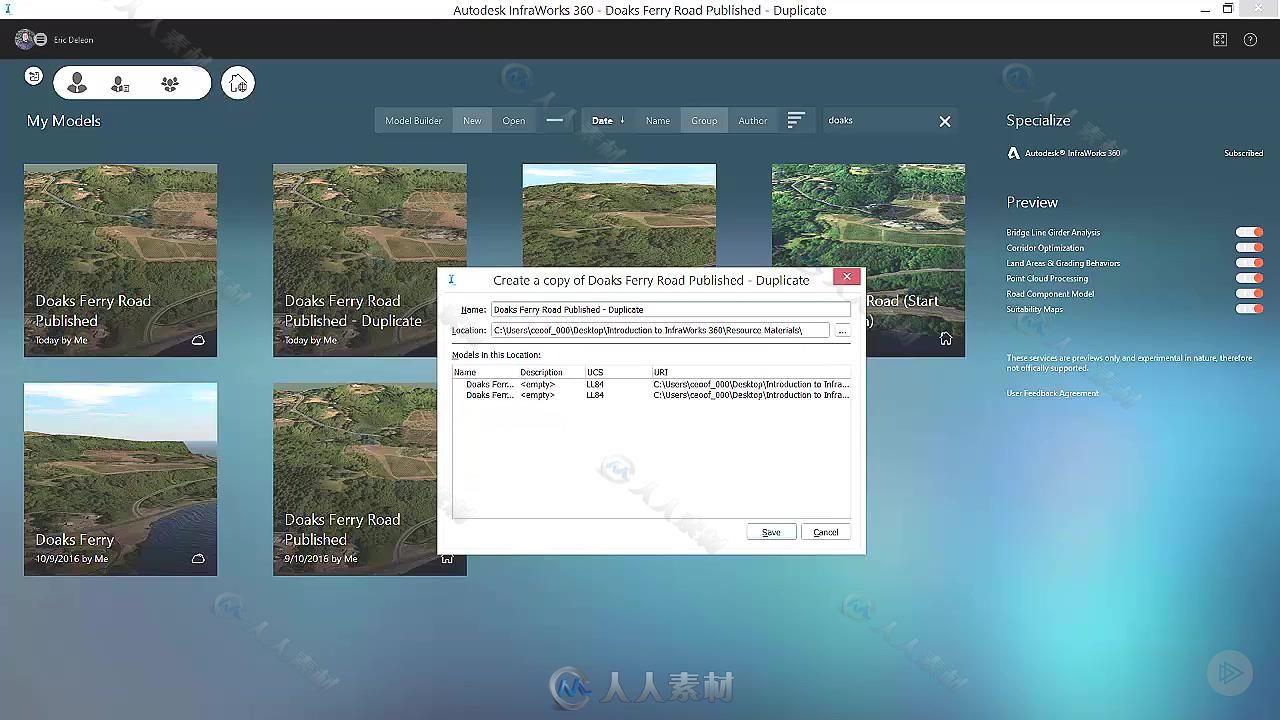Open Doaks Ferry Road Published - Duplicate thumbnail
1280x720 pixels.
[x=369, y=260]
